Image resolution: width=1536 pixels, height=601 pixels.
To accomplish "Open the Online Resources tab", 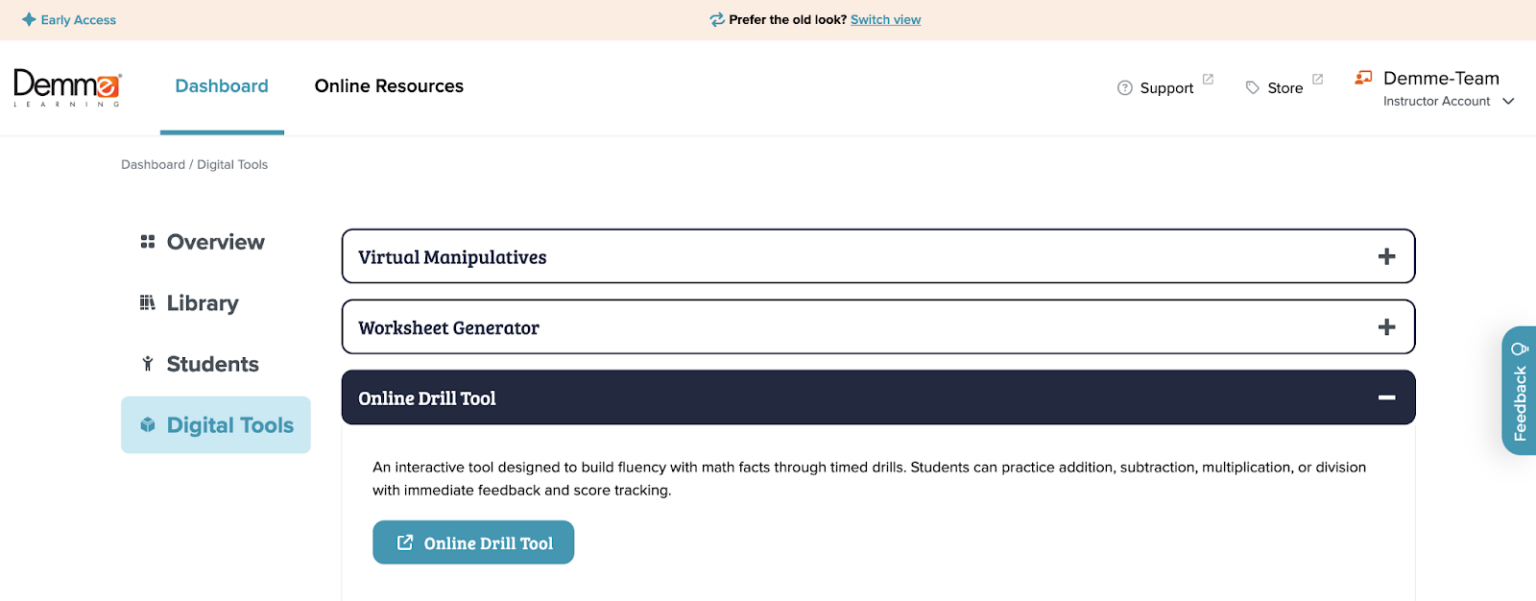I will 389,86.
